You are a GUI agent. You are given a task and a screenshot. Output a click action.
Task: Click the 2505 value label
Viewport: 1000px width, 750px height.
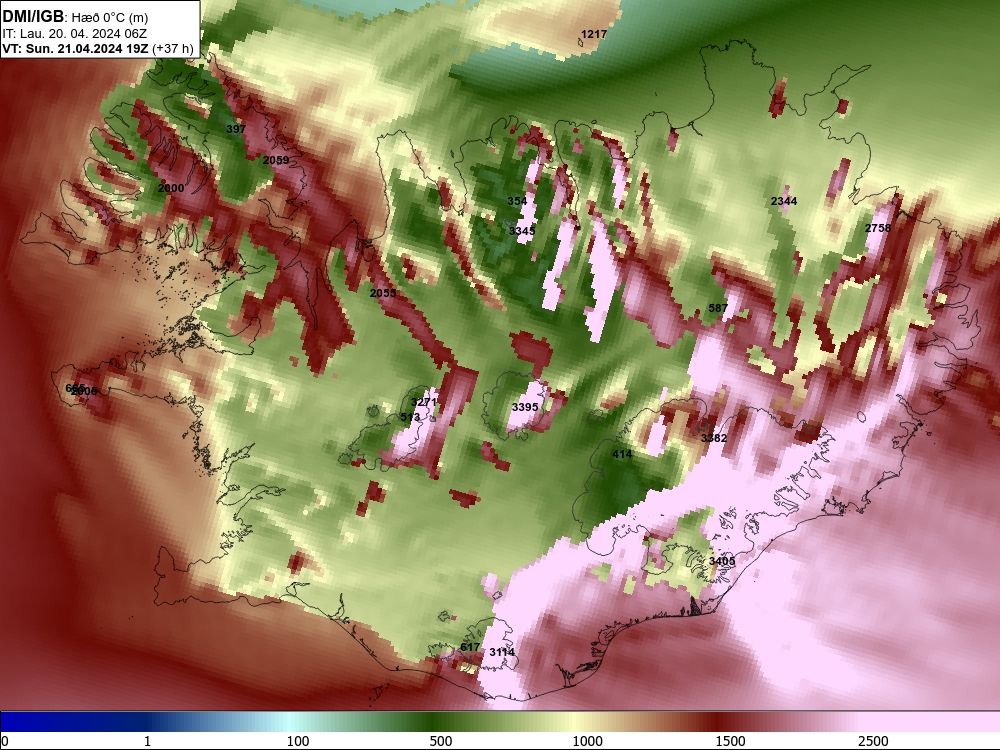coord(85,392)
